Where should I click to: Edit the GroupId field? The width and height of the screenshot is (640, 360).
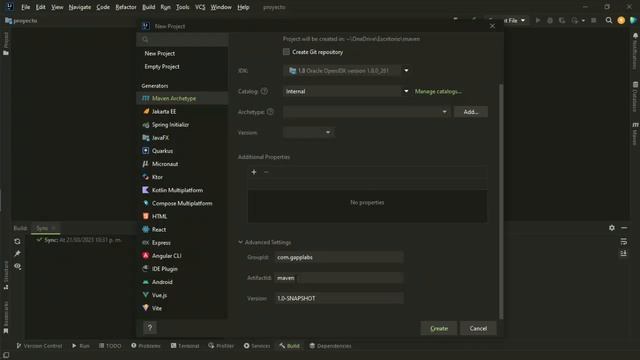click(x=339, y=257)
